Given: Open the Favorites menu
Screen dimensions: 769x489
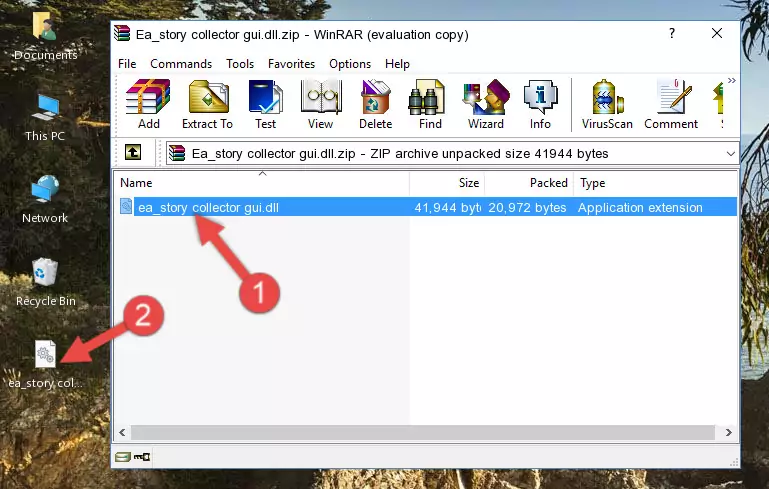Looking at the screenshot, I should click(291, 64).
